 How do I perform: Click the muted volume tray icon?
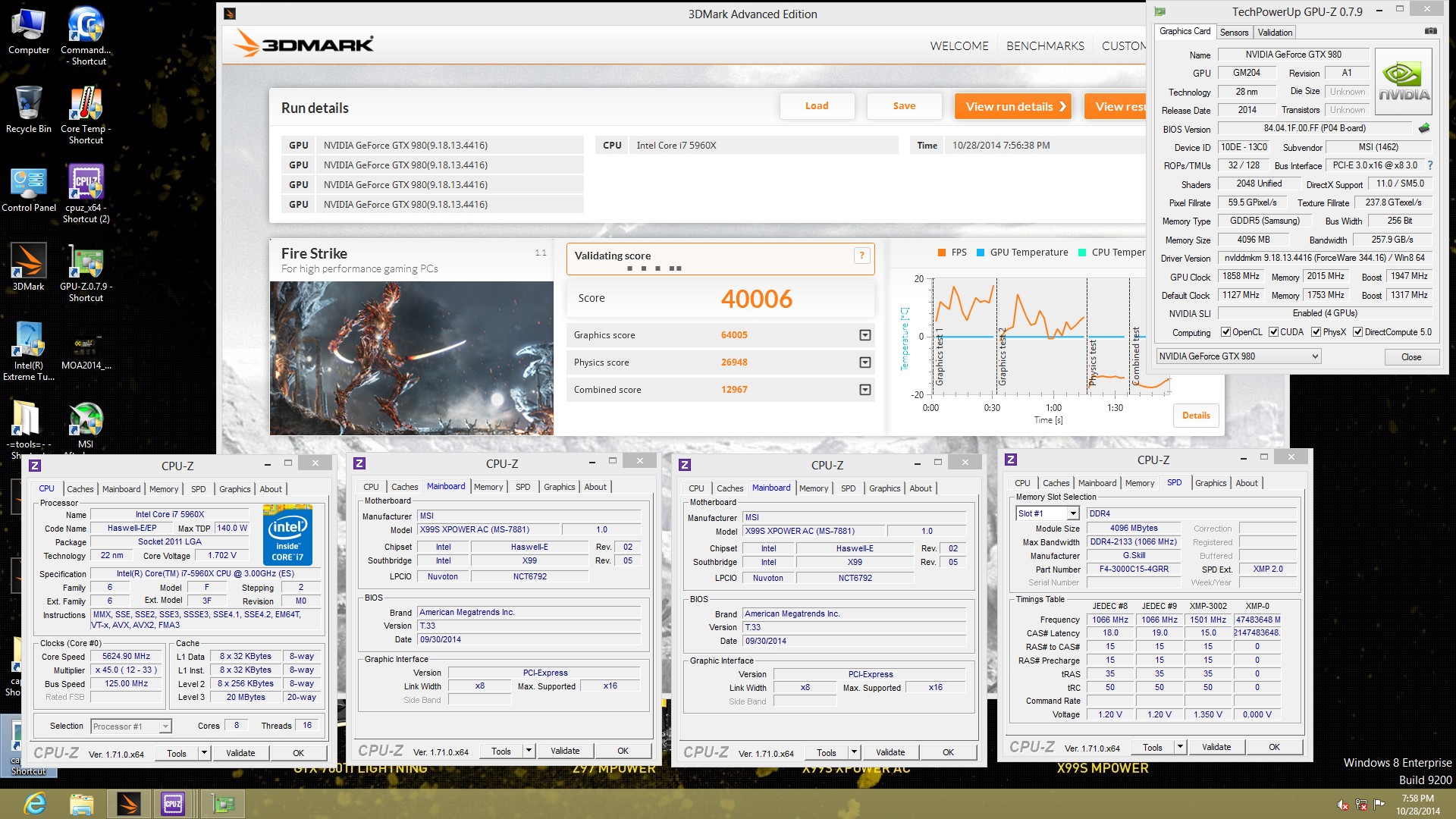[x=1343, y=805]
